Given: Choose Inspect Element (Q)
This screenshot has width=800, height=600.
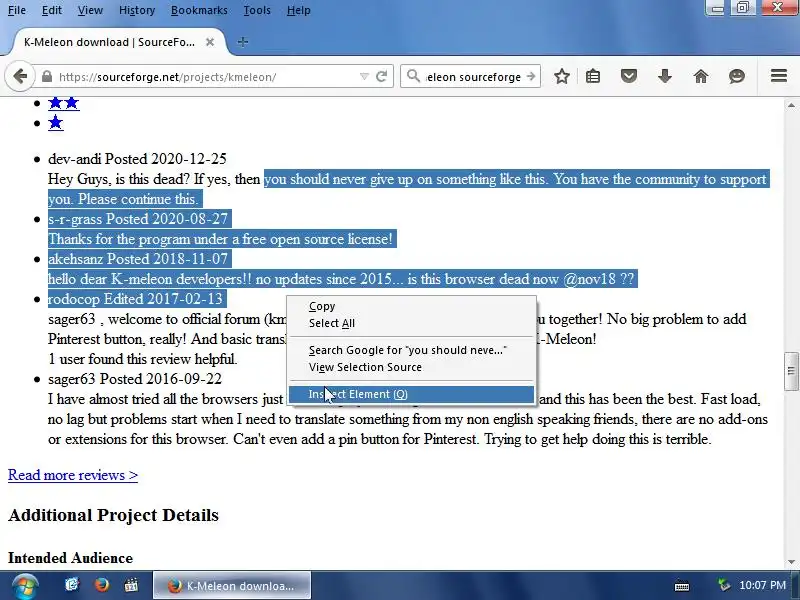Looking at the screenshot, I should pos(412,394).
